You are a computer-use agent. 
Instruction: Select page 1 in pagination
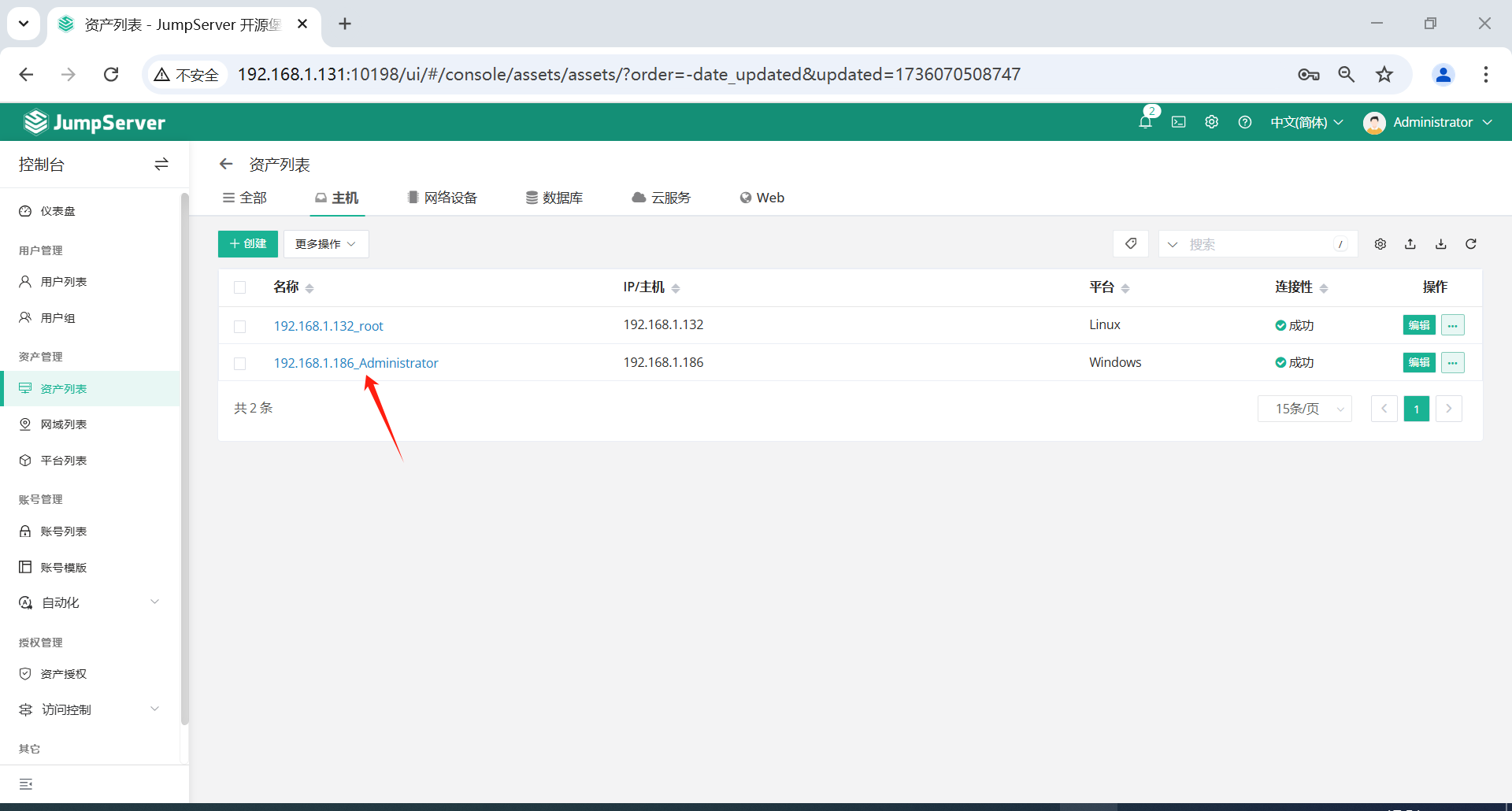(1417, 409)
